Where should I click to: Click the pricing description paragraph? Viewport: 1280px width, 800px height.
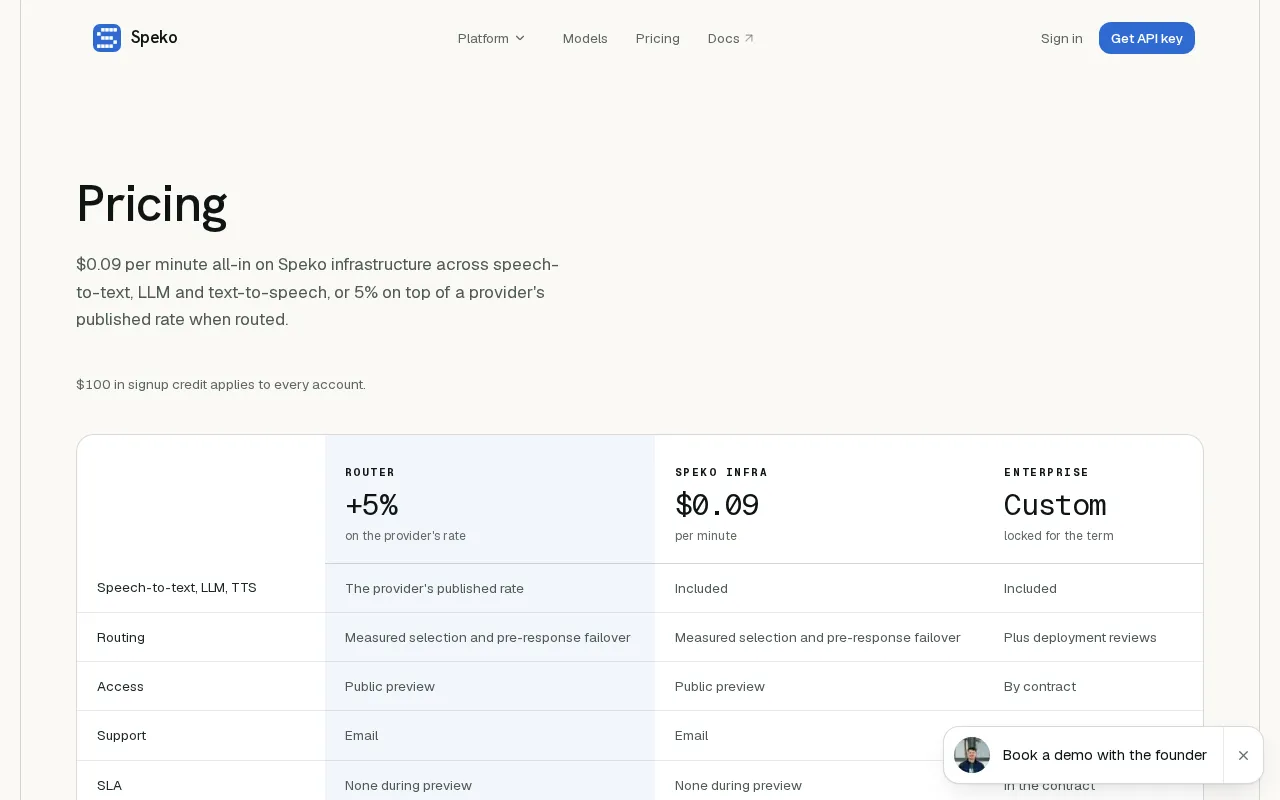click(318, 292)
